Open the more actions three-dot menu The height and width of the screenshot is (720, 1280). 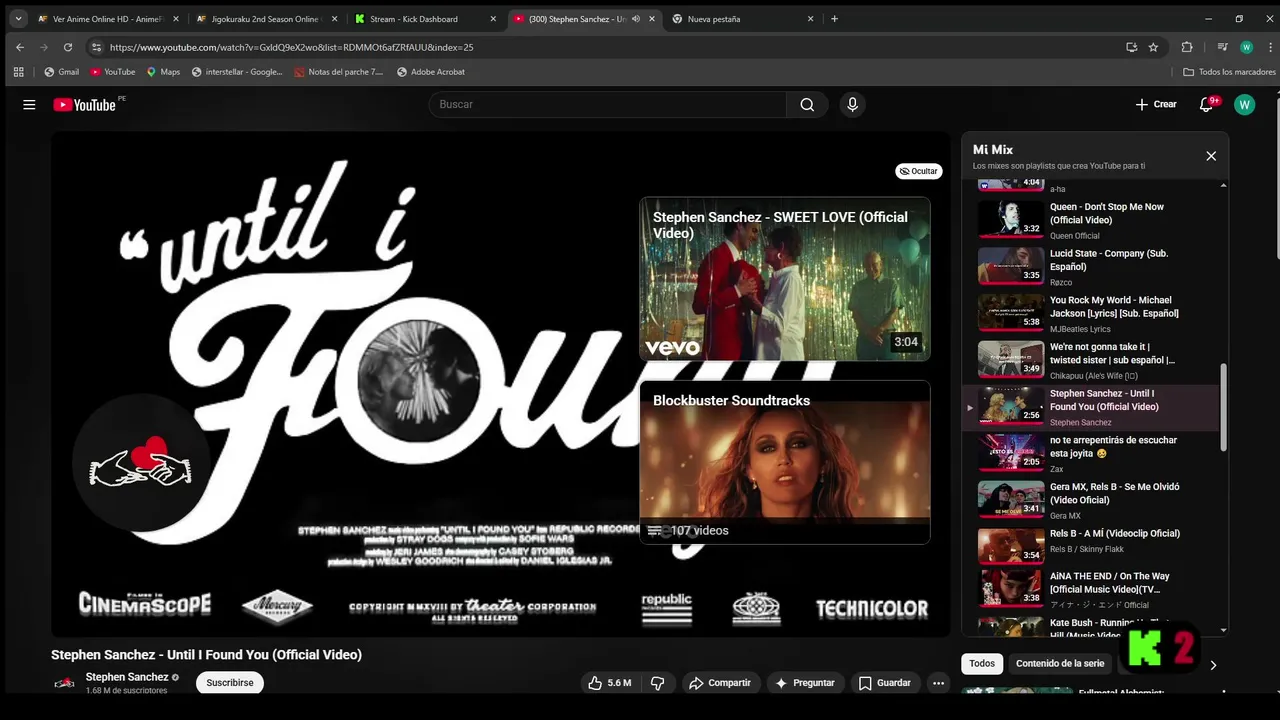tap(938, 683)
